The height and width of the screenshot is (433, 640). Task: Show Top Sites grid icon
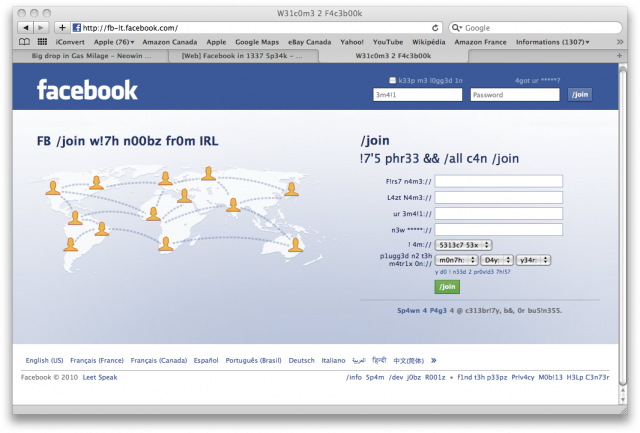42,42
